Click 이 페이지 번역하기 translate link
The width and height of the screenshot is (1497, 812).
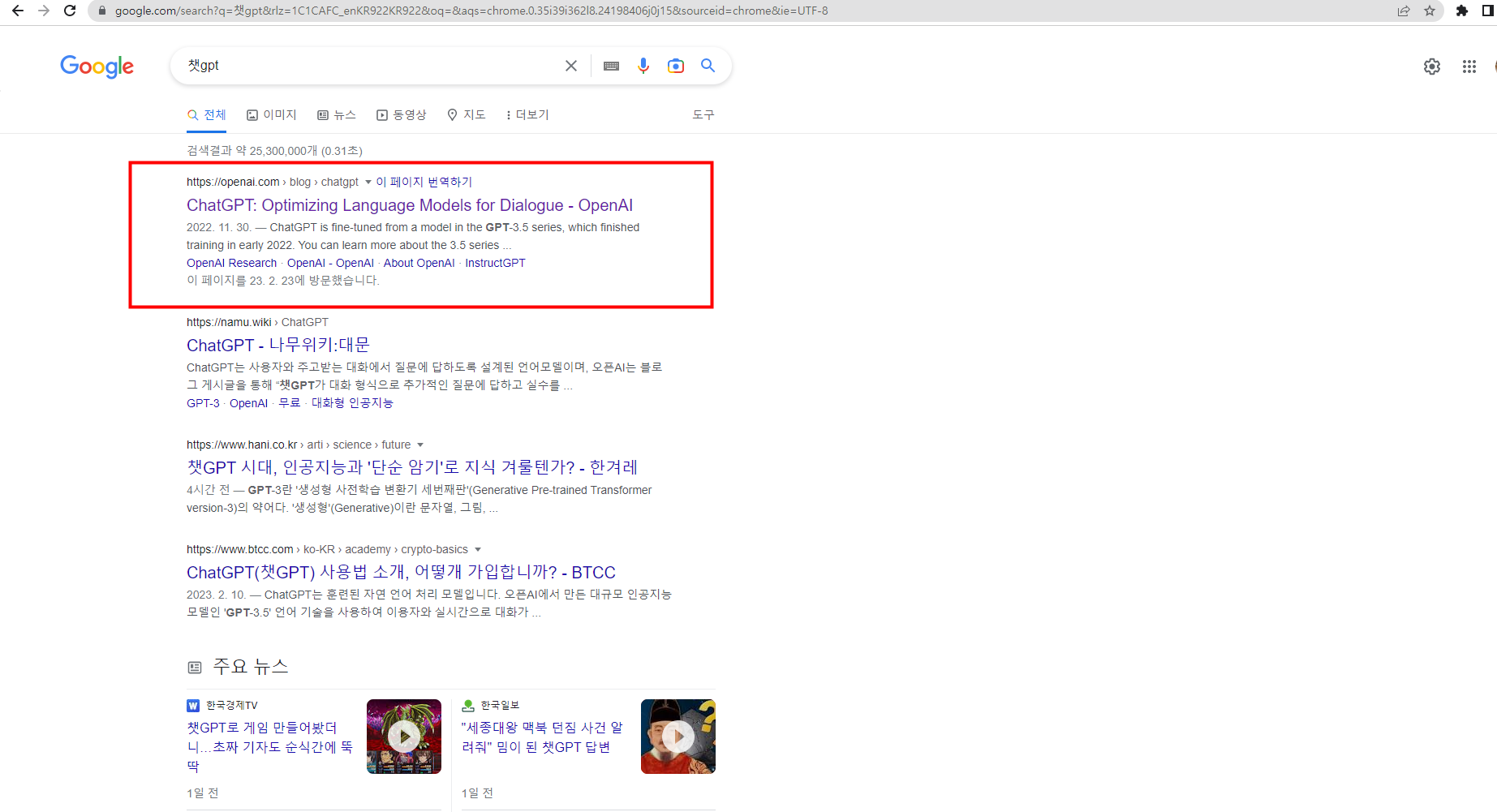(424, 182)
